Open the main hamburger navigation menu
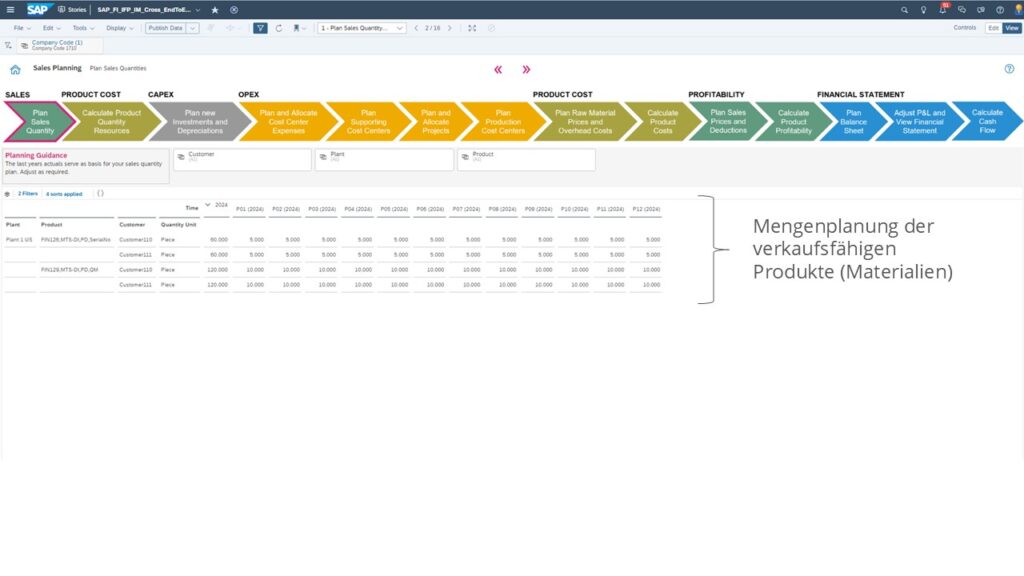 click(10, 9)
